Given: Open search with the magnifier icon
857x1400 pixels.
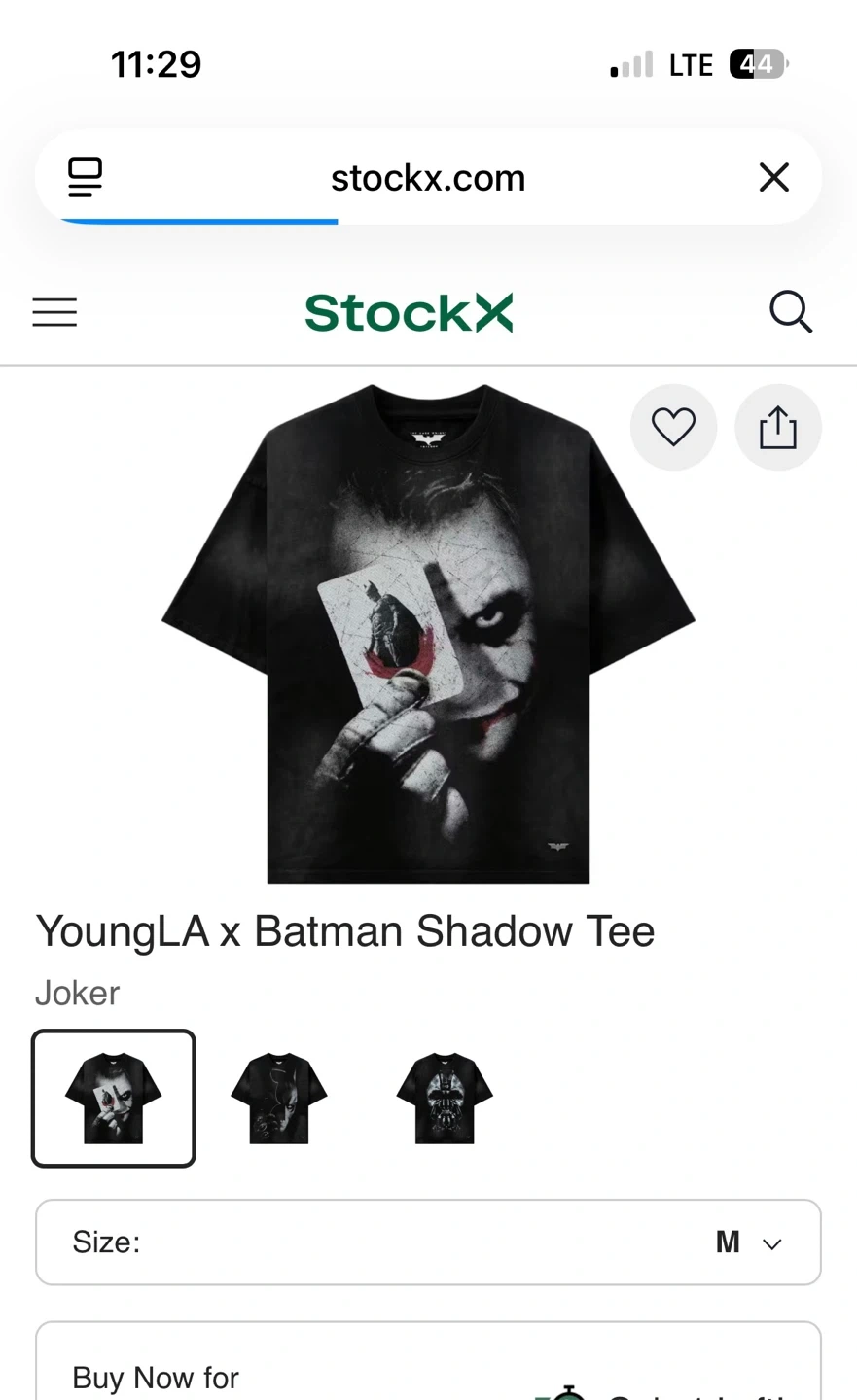Looking at the screenshot, I should pos(790,312).
